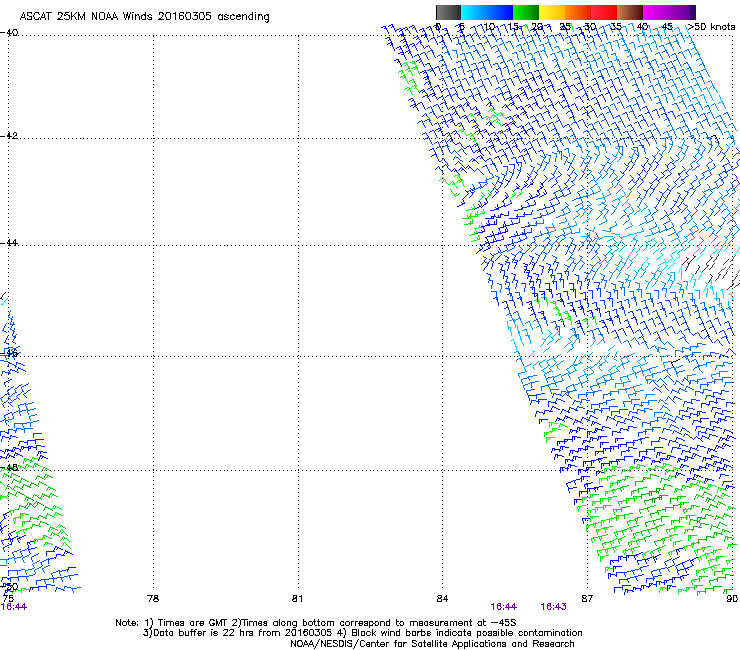
Task: Click the '-46' latitude axis label
Action: click(9, 353)
